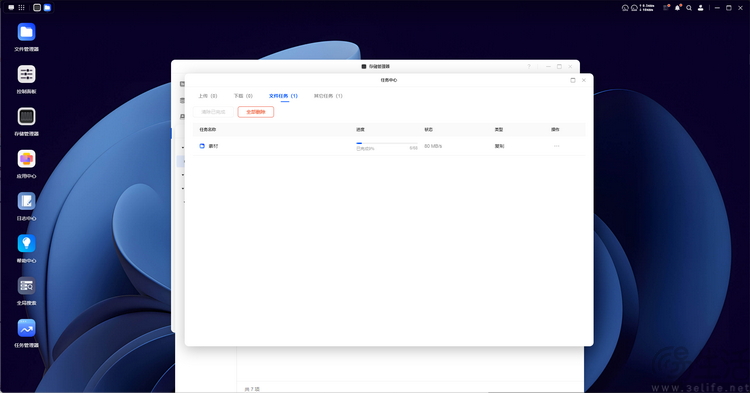Launch 应用中心 from the desktop
The width and height of the screenshot is (750, 393).
pos(26,159)
